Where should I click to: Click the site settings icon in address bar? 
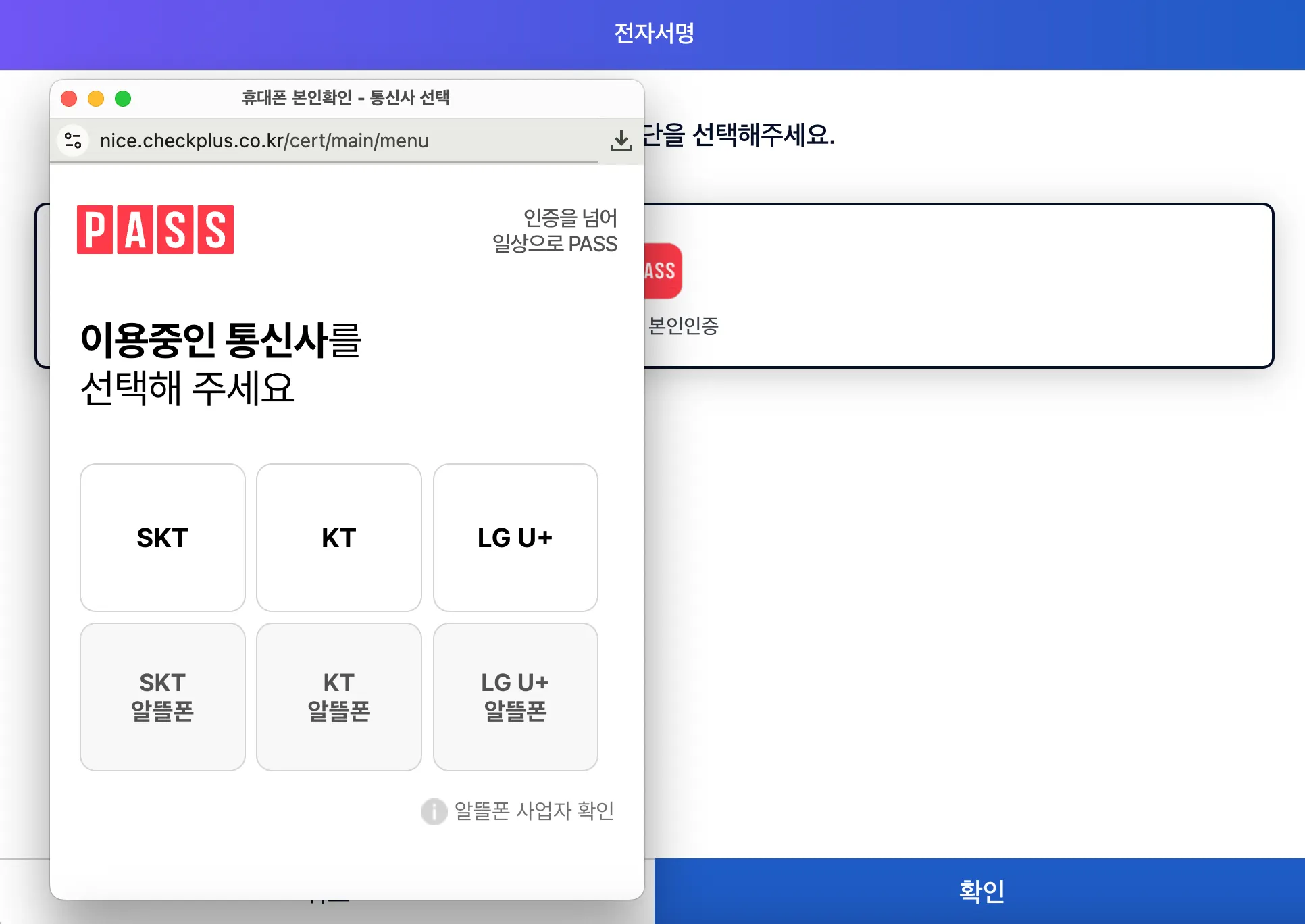(x=73, y=140)
